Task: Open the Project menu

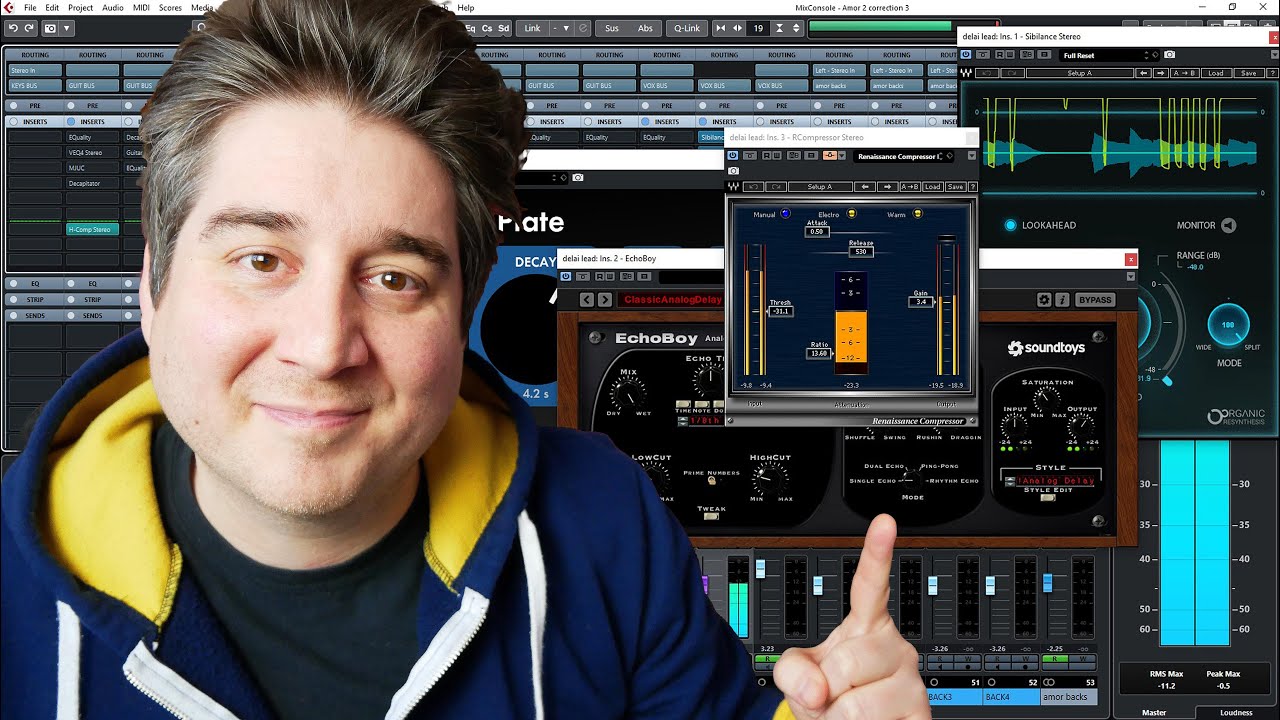Action: pos(80,7)
